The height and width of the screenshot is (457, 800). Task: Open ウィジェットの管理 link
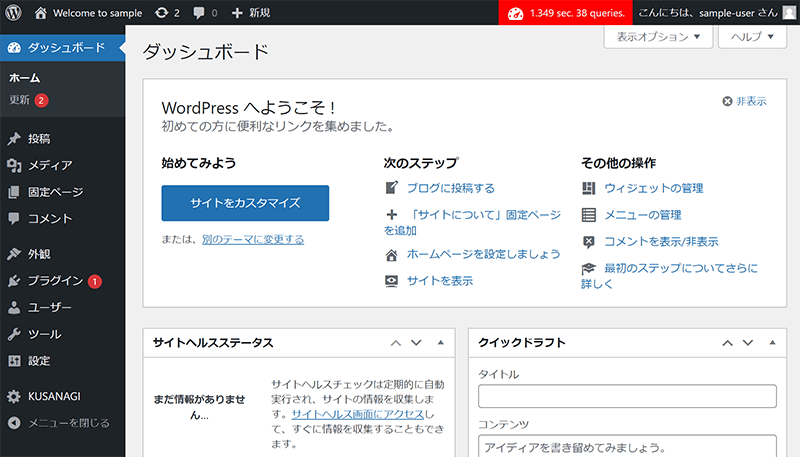(x=653, y=188)
